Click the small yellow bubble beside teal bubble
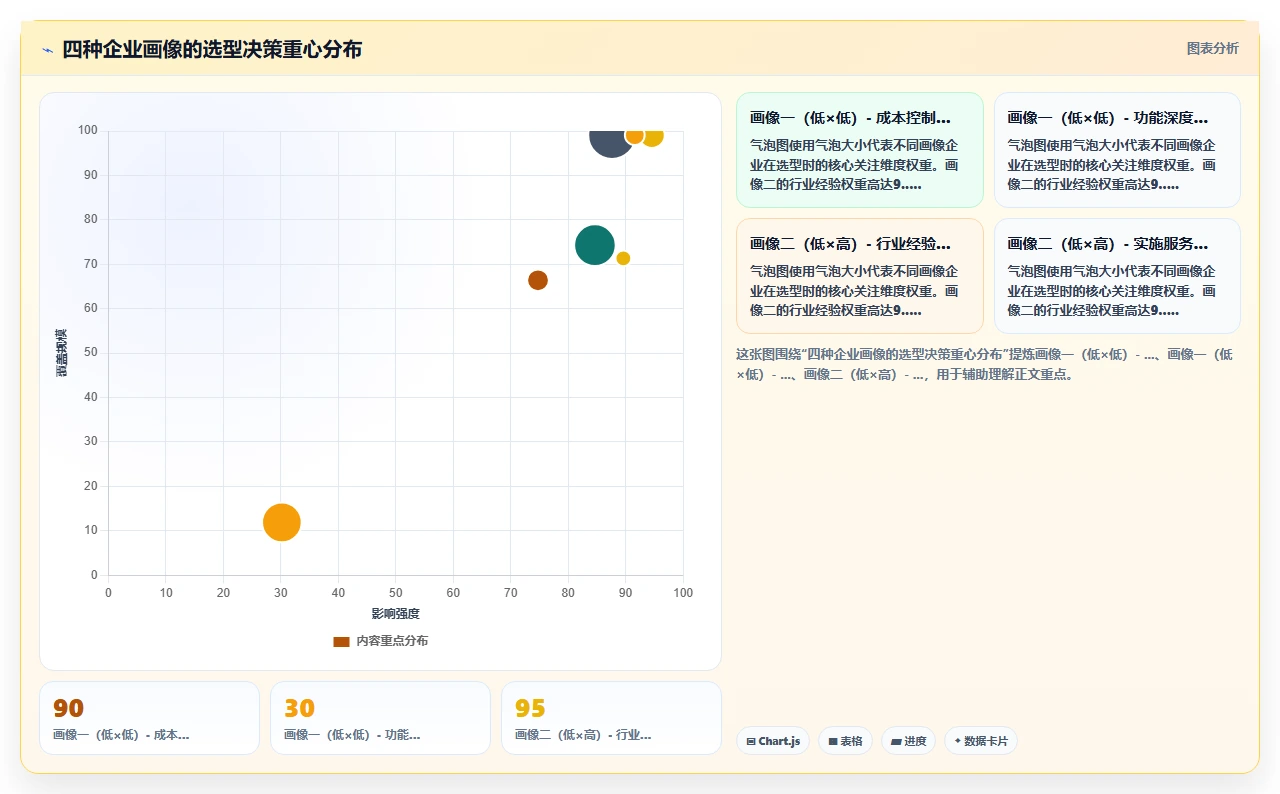This screenshot has height=794, width=1280. [x=623, y=258]
